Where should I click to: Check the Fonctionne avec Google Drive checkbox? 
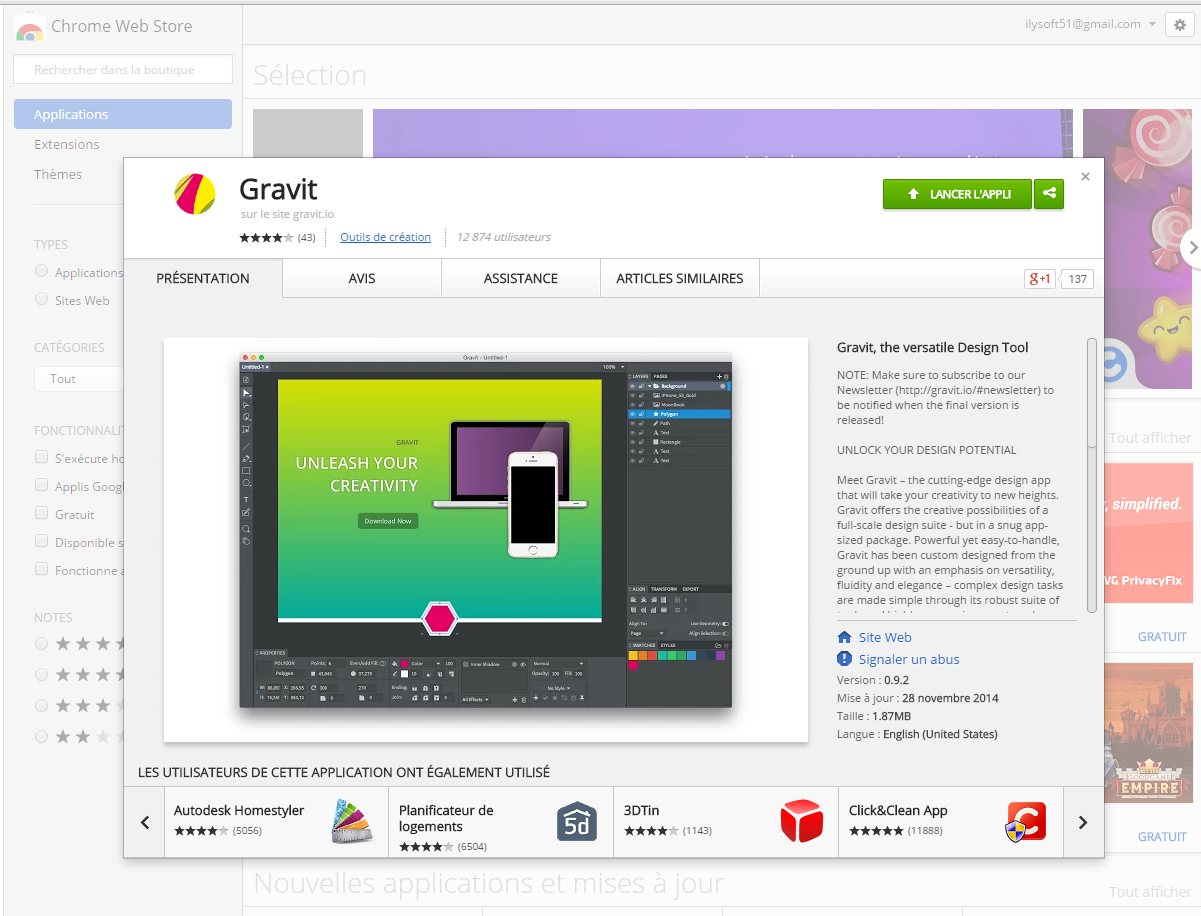coord(41,569)
